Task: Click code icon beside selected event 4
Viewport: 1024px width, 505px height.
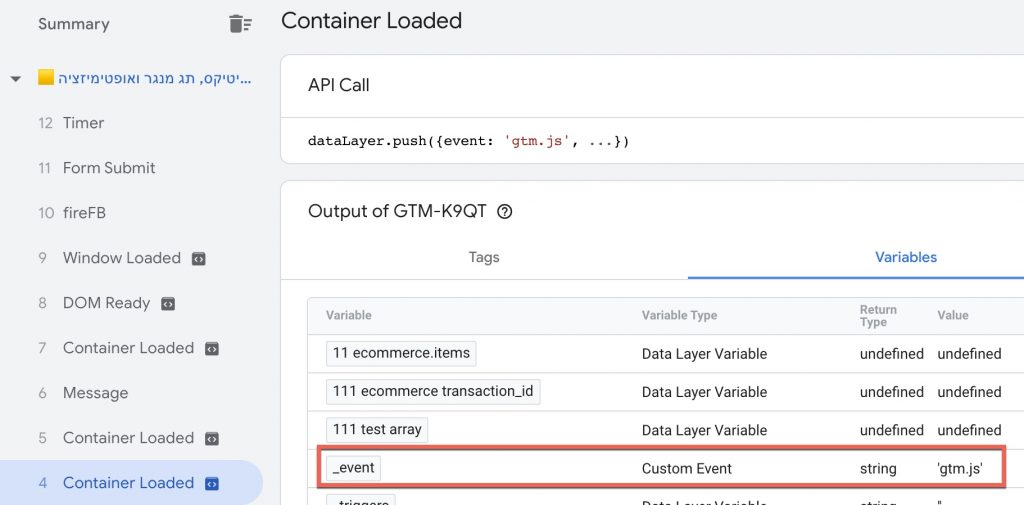Action: click(212, 483)
